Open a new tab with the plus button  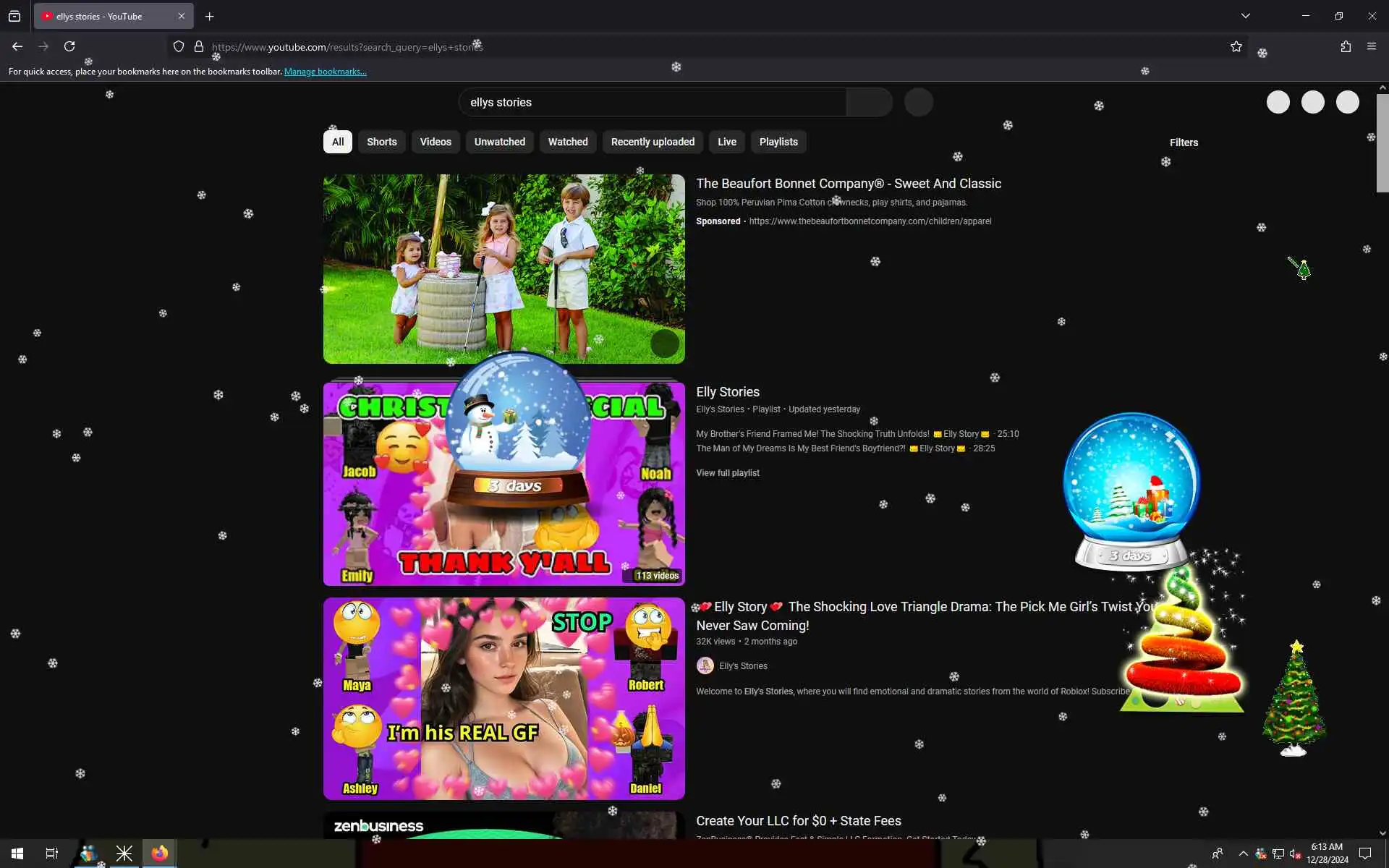209,16
